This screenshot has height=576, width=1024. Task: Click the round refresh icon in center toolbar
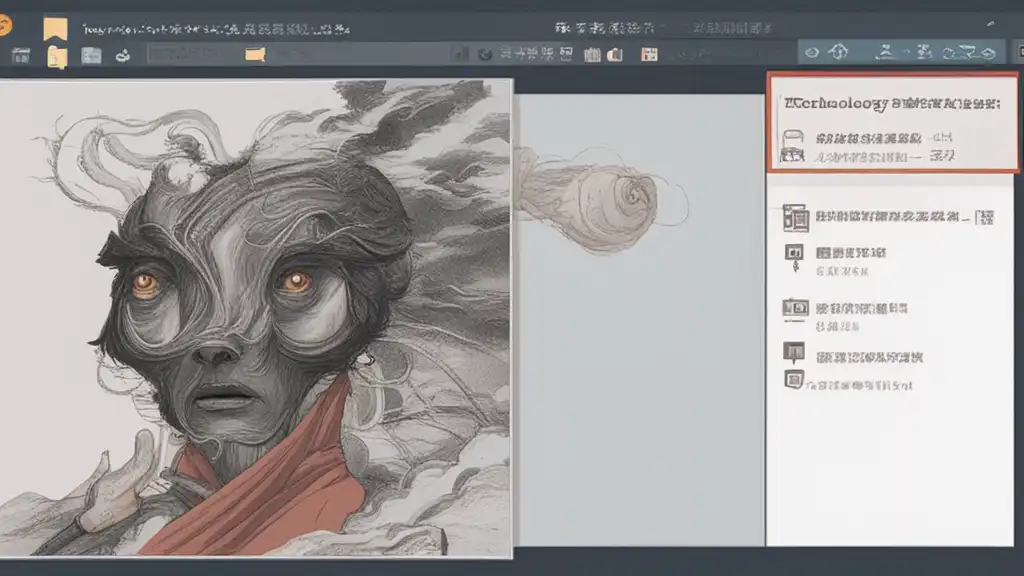pyautogui.click(x=486, y=55)
